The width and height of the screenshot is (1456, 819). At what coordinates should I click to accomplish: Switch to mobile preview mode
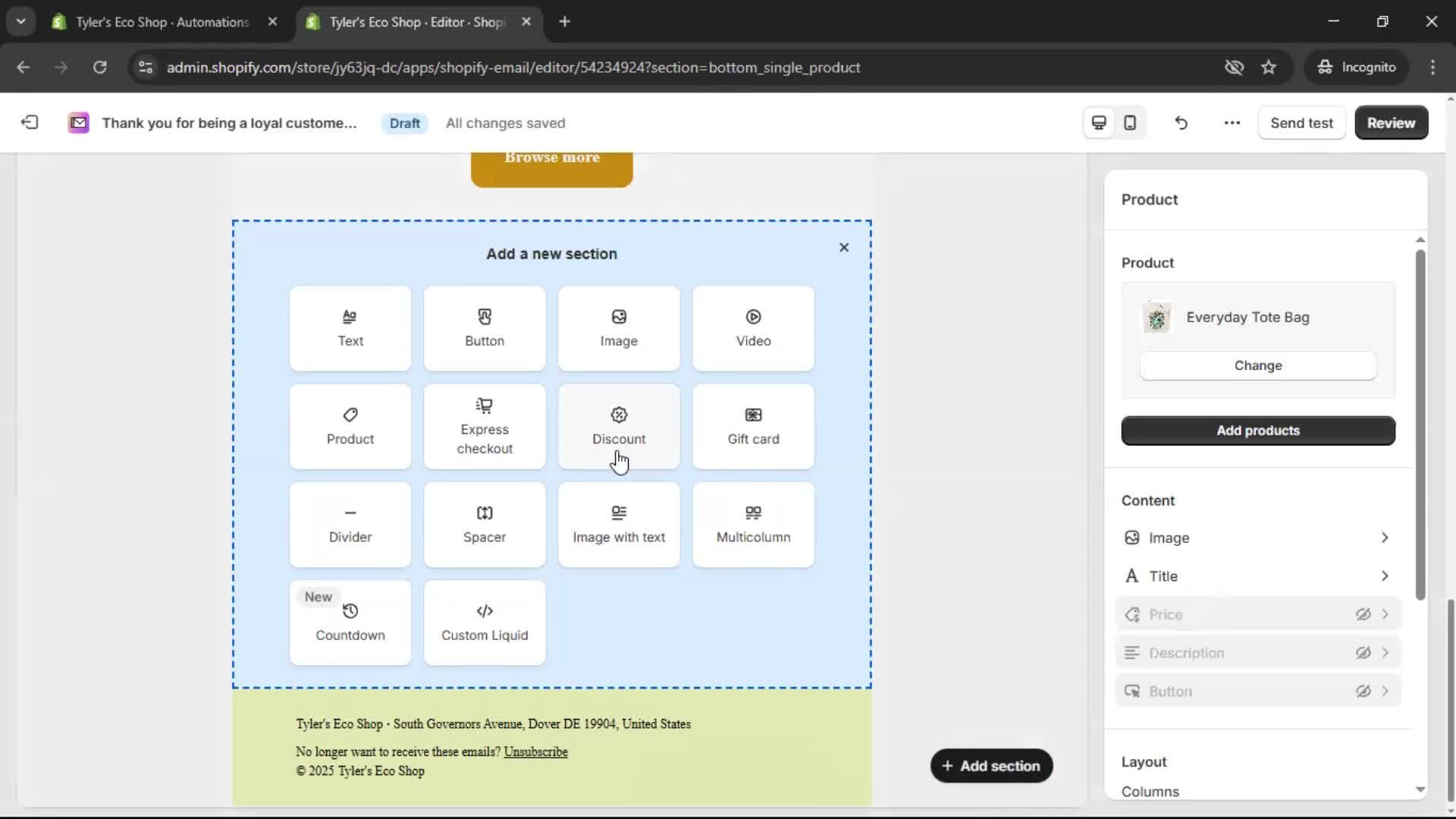[1129, 122]
